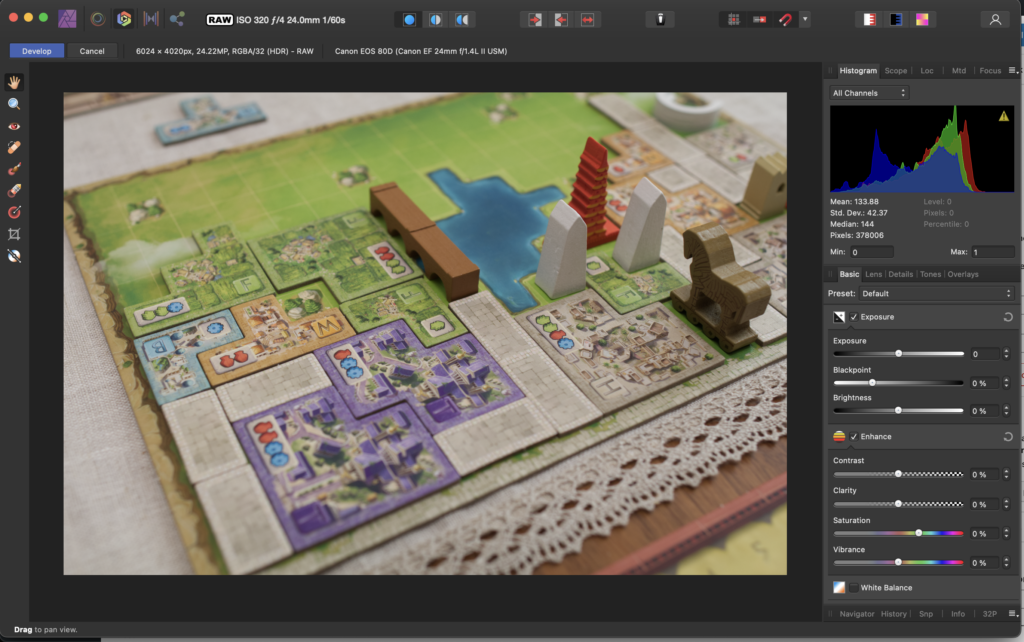Switch to the History tab
This screenshot has height=642, width=1024.
click(893, 614)
